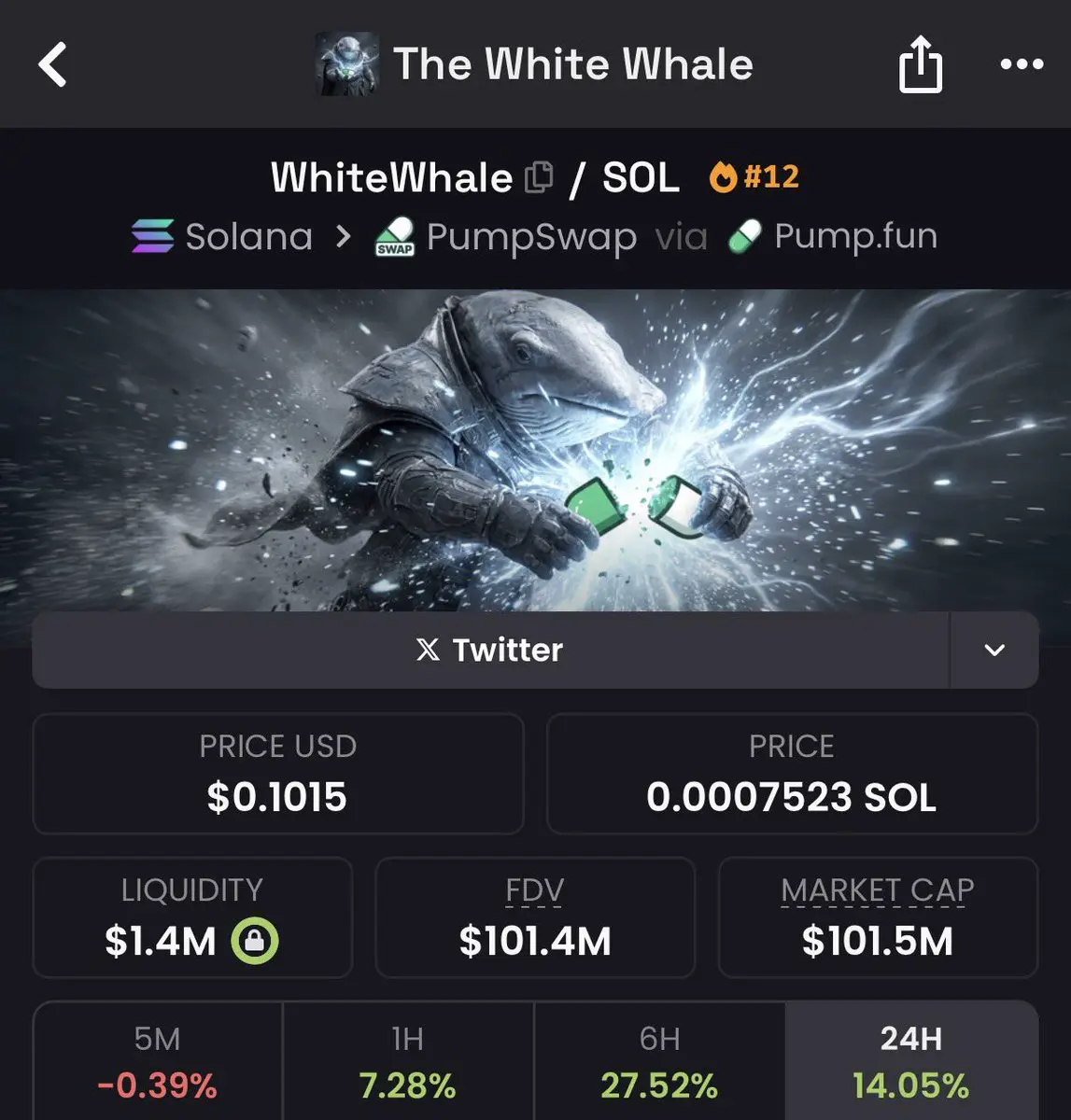Image resolution: width=1071 pixels, height=1120 pixels.
Task: Expand the social links dropdown chevron
Action: [x=994, y=650]
